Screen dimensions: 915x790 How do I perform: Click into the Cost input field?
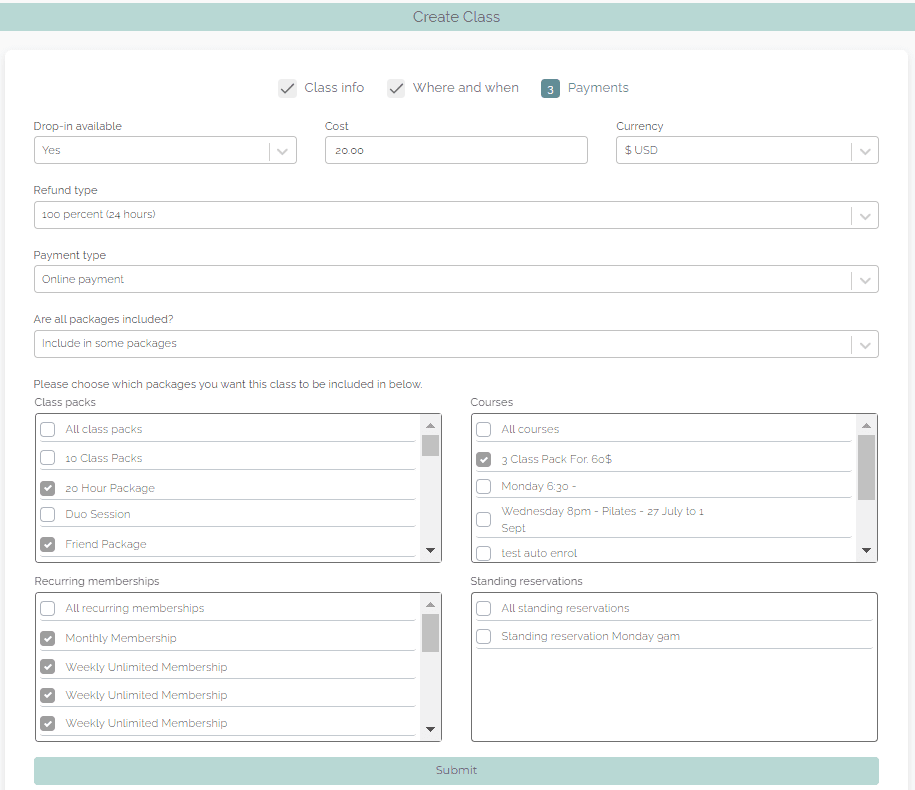(x=455, y=150)
